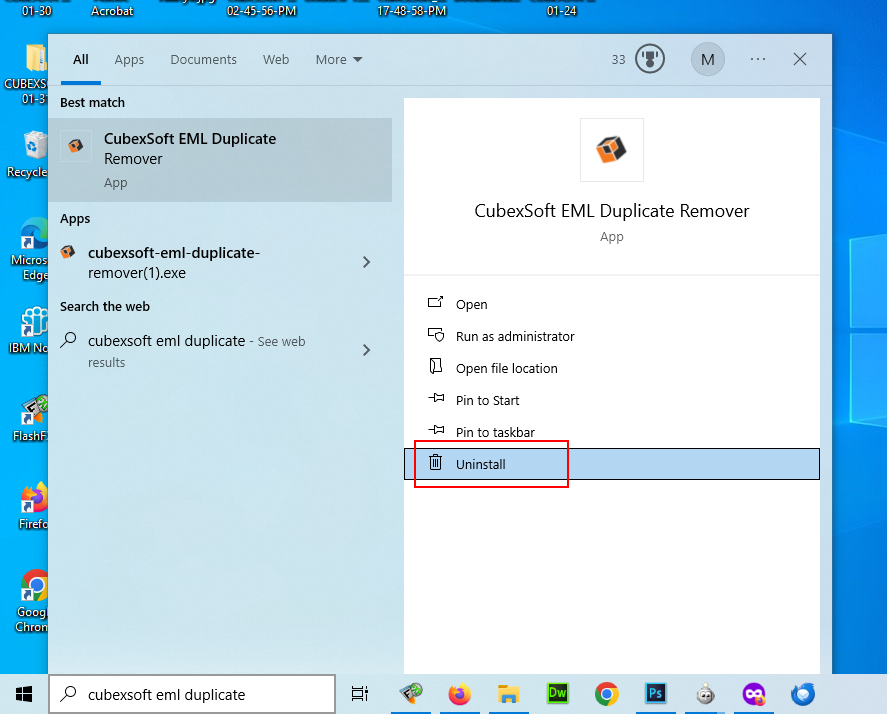Open Dreamweaver from the taskbar
This screenshot has height=714, width=887.
(x=557, y=694)
